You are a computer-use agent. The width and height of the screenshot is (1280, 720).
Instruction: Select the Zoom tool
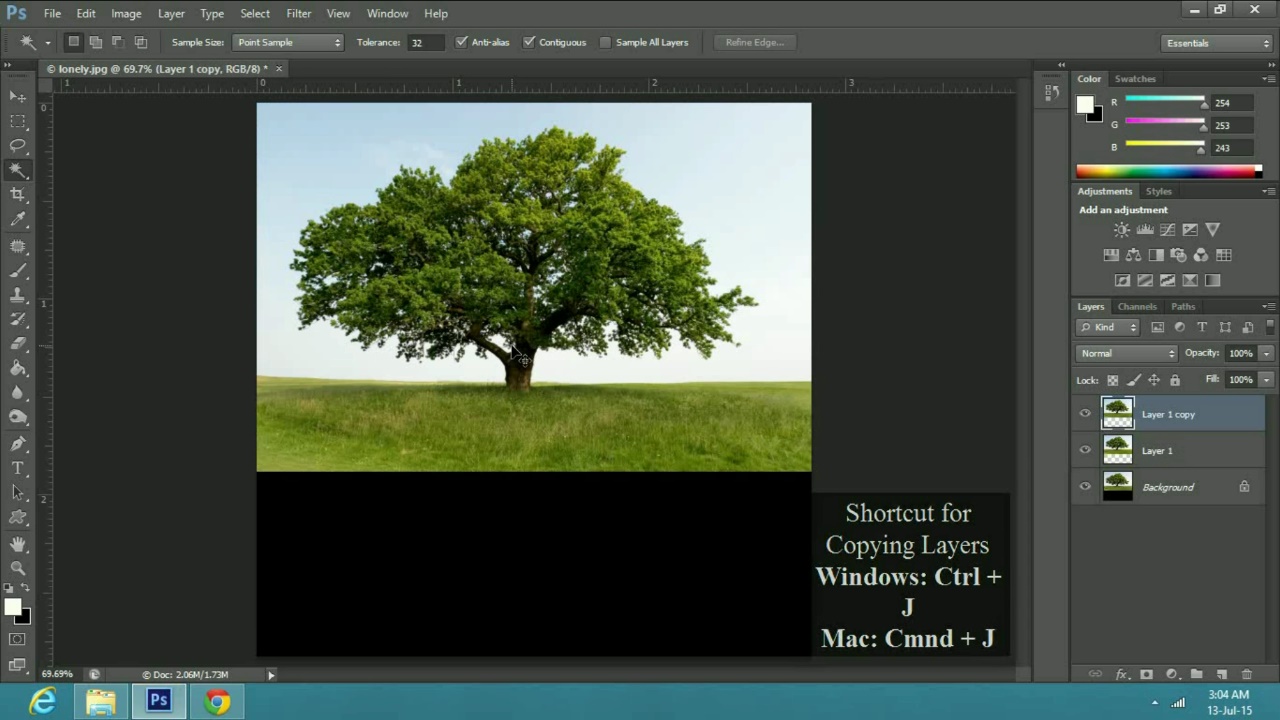[18, 568]
